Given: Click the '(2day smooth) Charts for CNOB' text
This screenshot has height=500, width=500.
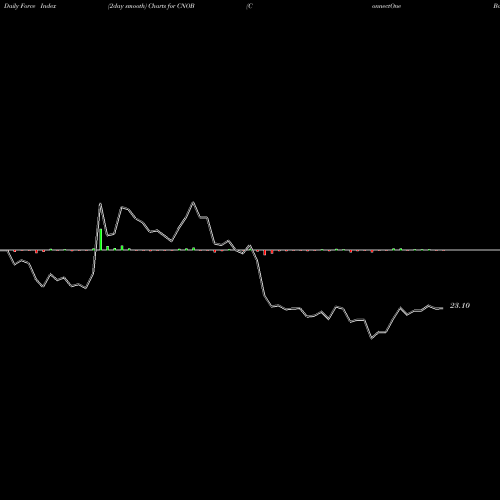Looking at the screenshot, I should (151, 6).
